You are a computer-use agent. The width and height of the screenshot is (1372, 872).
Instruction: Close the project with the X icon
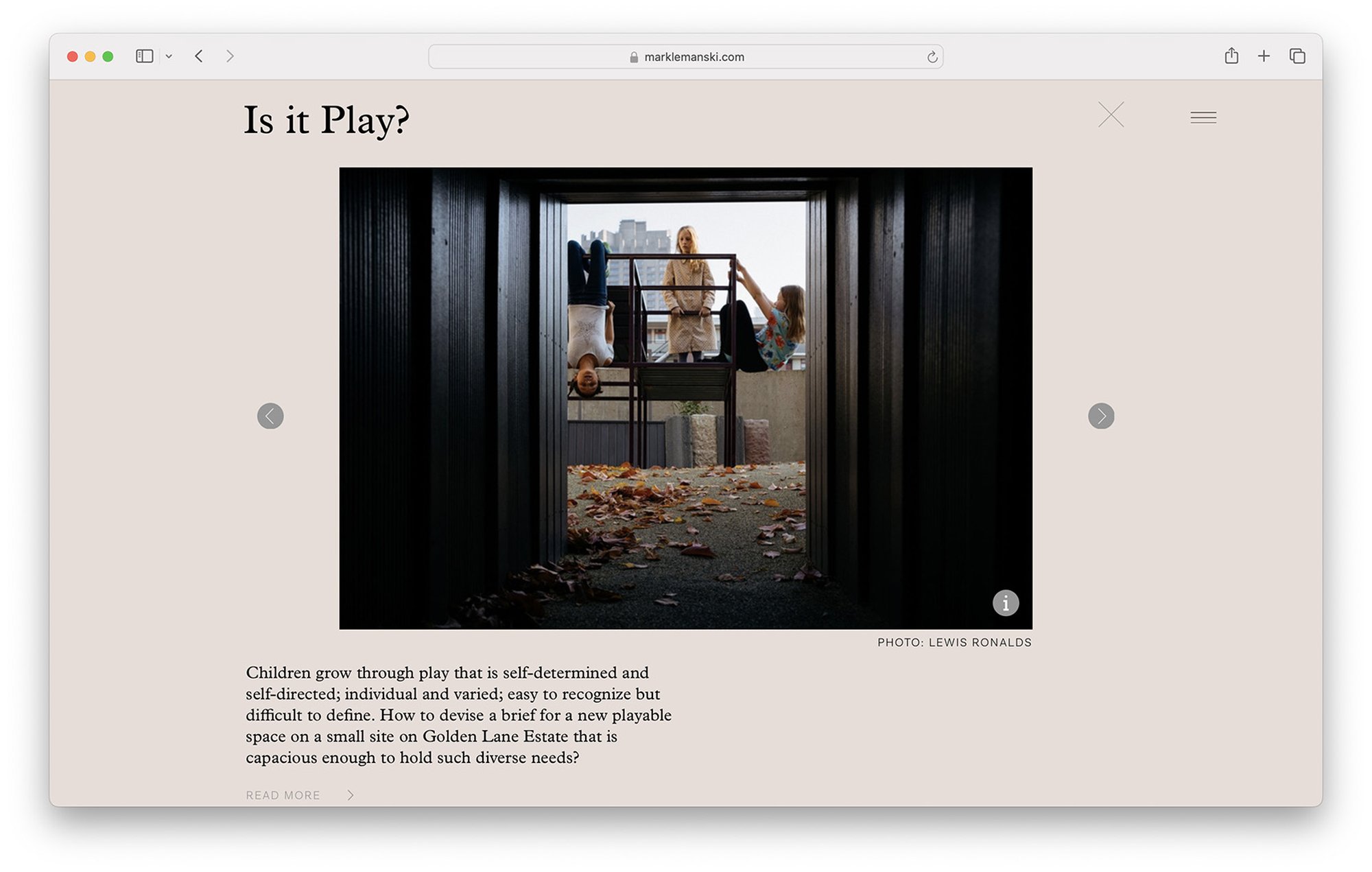pyautogui.click(x=1111, y=115)
